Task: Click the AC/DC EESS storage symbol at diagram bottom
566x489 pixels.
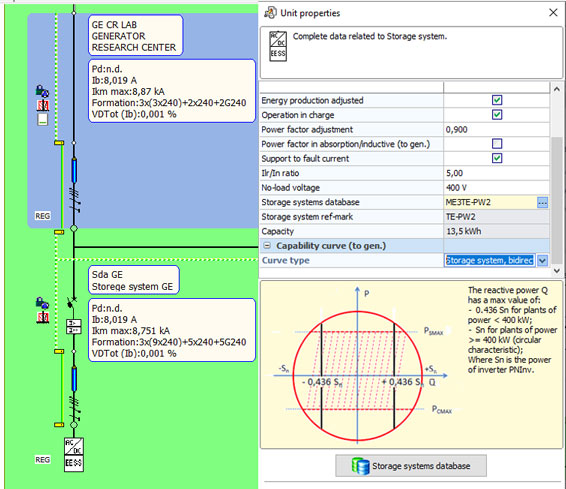Action: [74, 454]
